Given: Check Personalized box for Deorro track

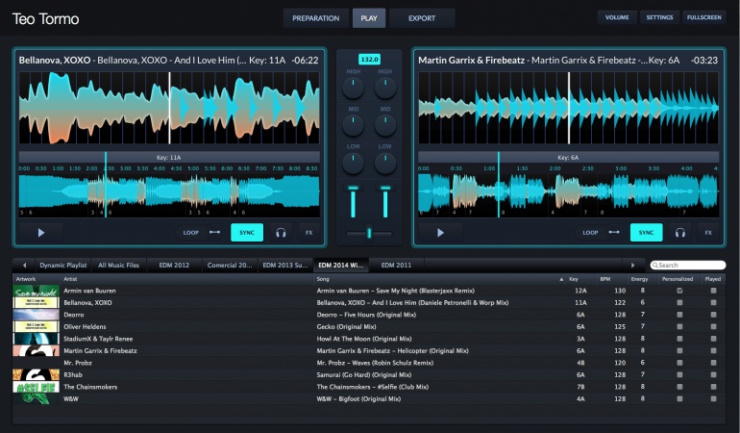Looking at the screenshot, I should pyautogui.click(x=679, y=314).
